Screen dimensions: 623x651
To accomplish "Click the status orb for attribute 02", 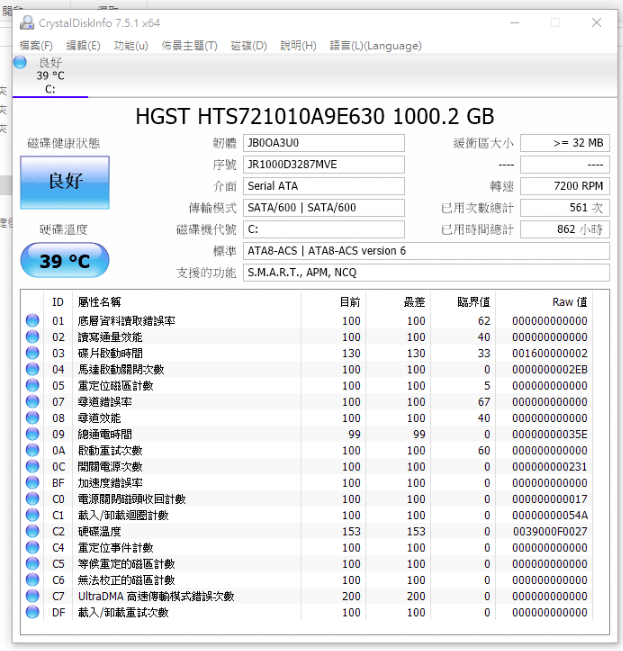I will click(x=32, y=337).
